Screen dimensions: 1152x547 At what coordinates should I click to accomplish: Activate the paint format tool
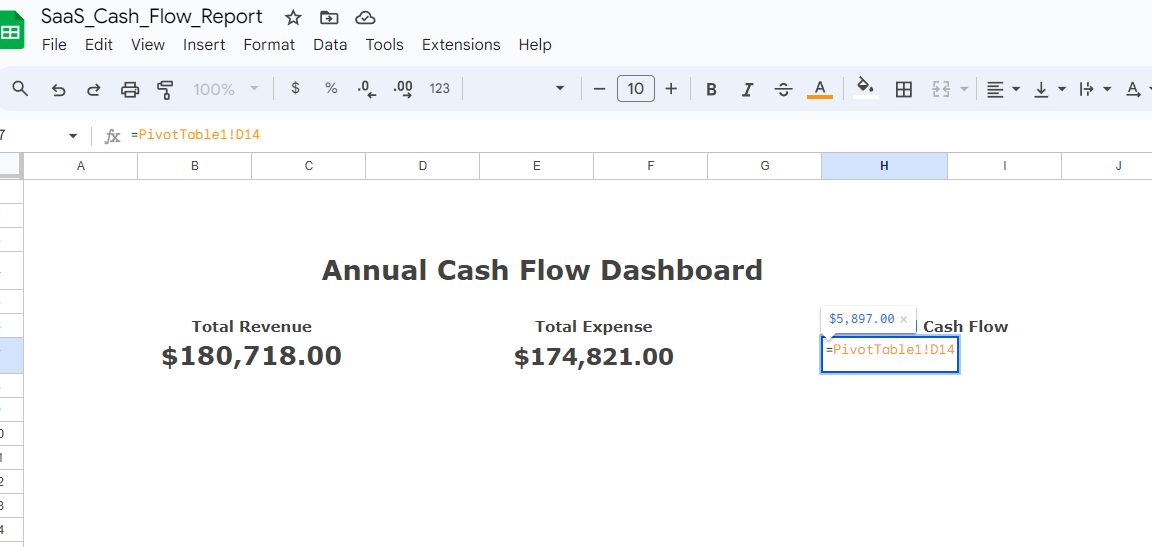[x=165, y=90]
